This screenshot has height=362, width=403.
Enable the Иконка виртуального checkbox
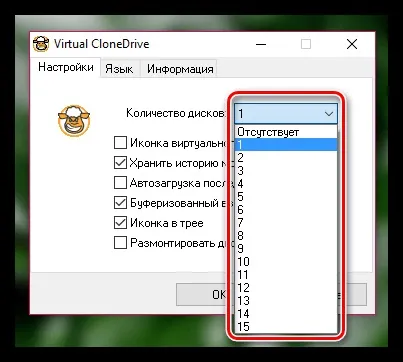pos(120,143)
